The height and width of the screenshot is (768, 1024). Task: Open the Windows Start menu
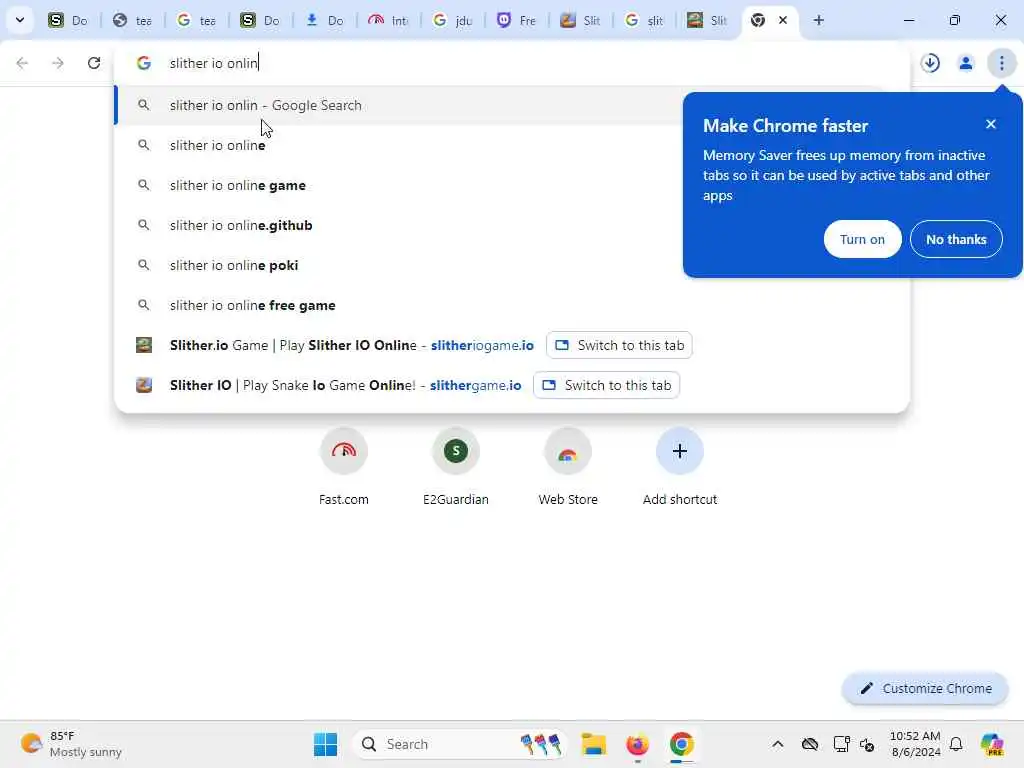coord(325,744)
